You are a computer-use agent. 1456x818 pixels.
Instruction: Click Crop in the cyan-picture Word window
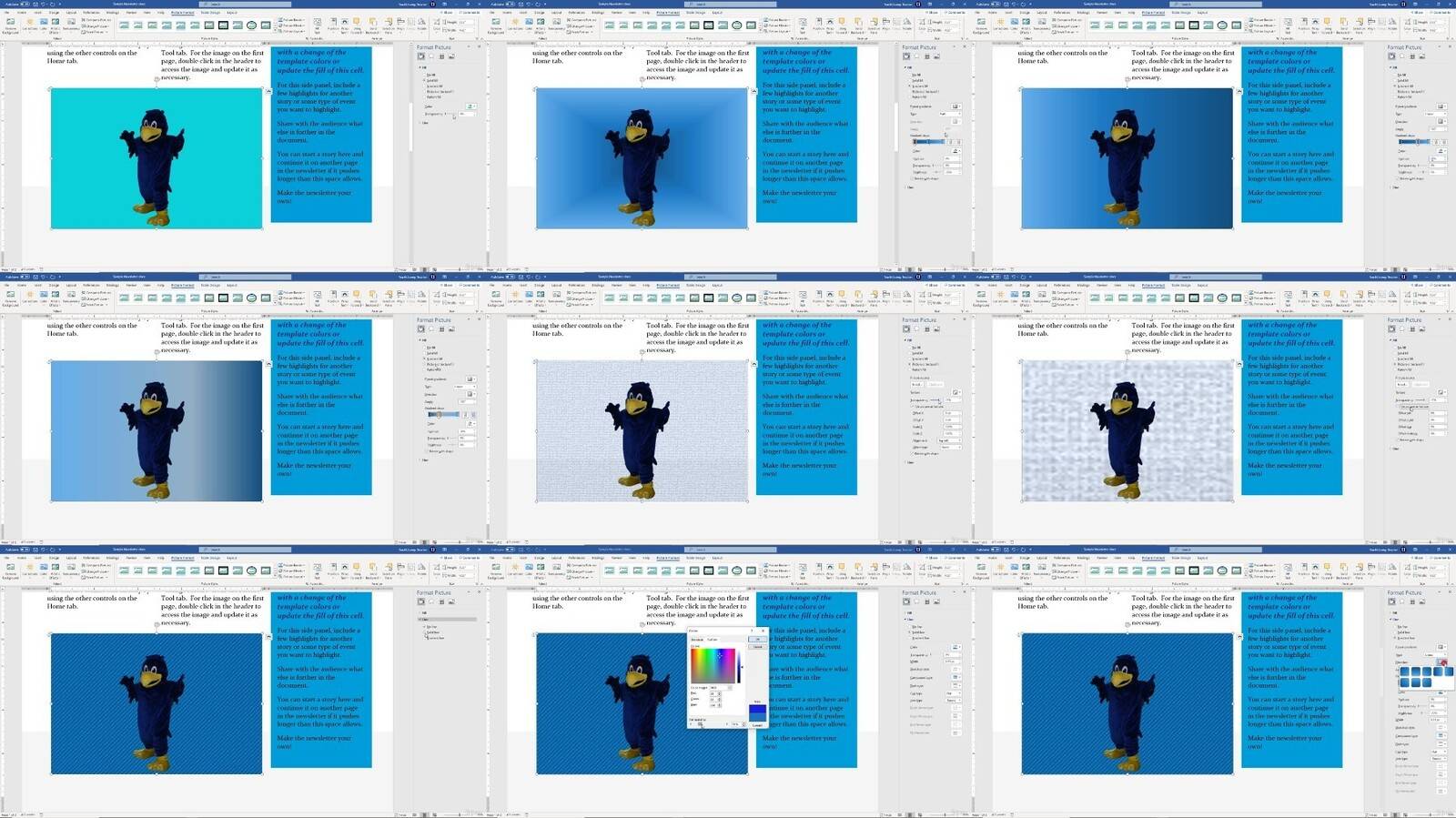click(436, 25)
